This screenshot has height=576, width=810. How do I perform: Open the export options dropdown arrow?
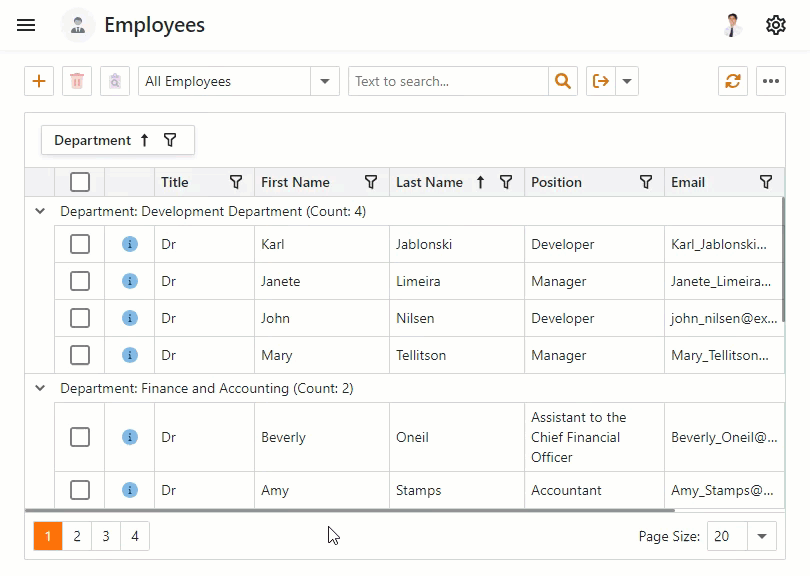click(x=627, y=81)
